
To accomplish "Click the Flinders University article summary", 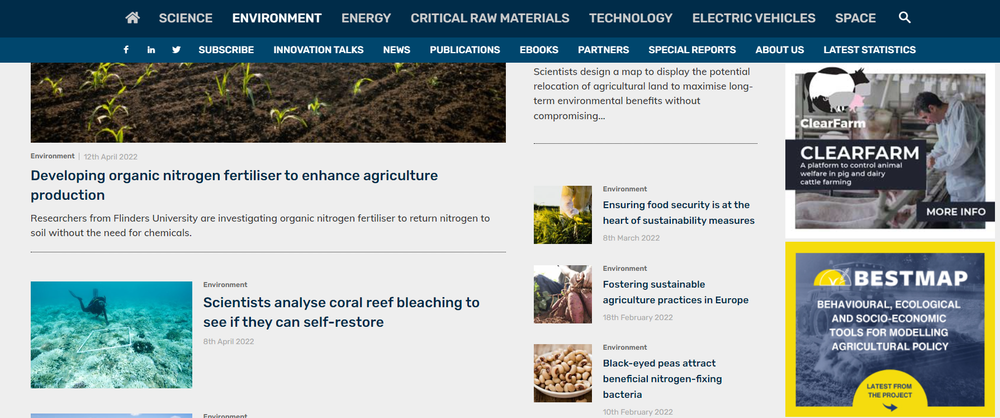I will (260, 225).
